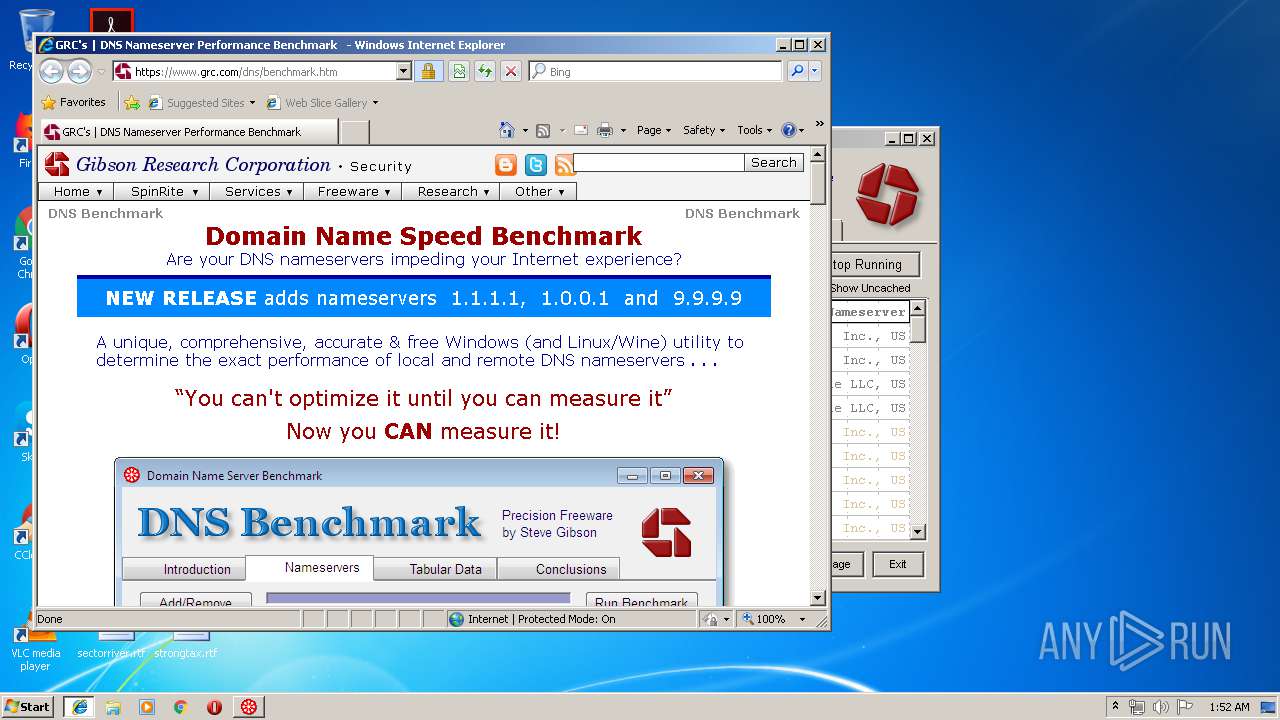This screenshot has height=720, width=1280.
Task: Switch to DNS Benchmark taskbar icon
Action: click(248, 707)
